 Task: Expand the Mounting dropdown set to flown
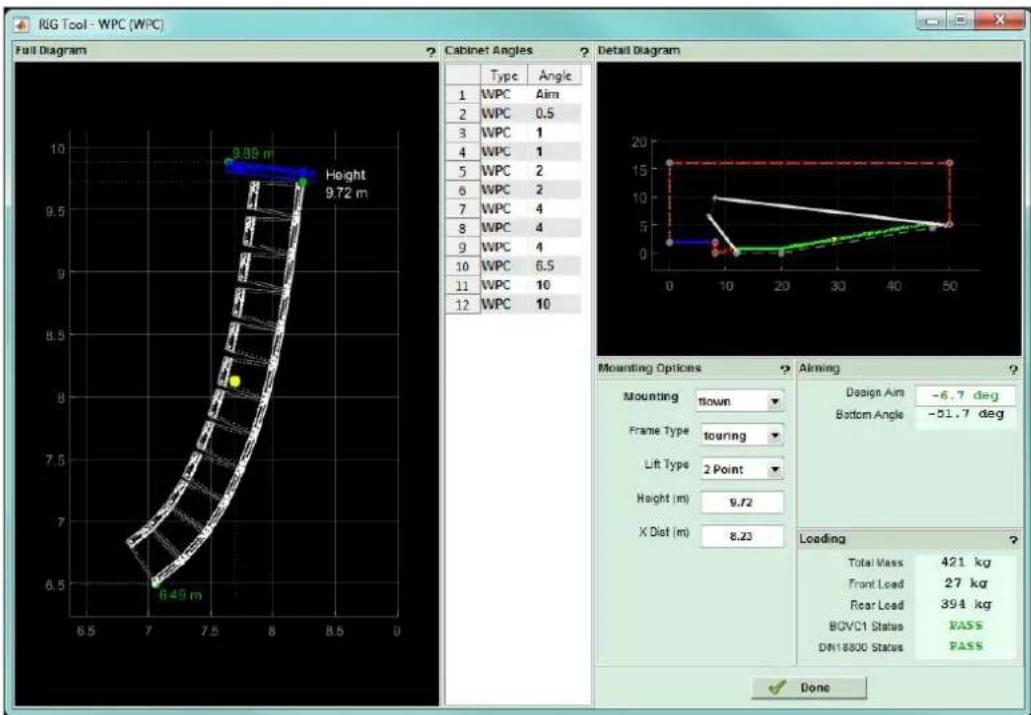tap(740, 401)
